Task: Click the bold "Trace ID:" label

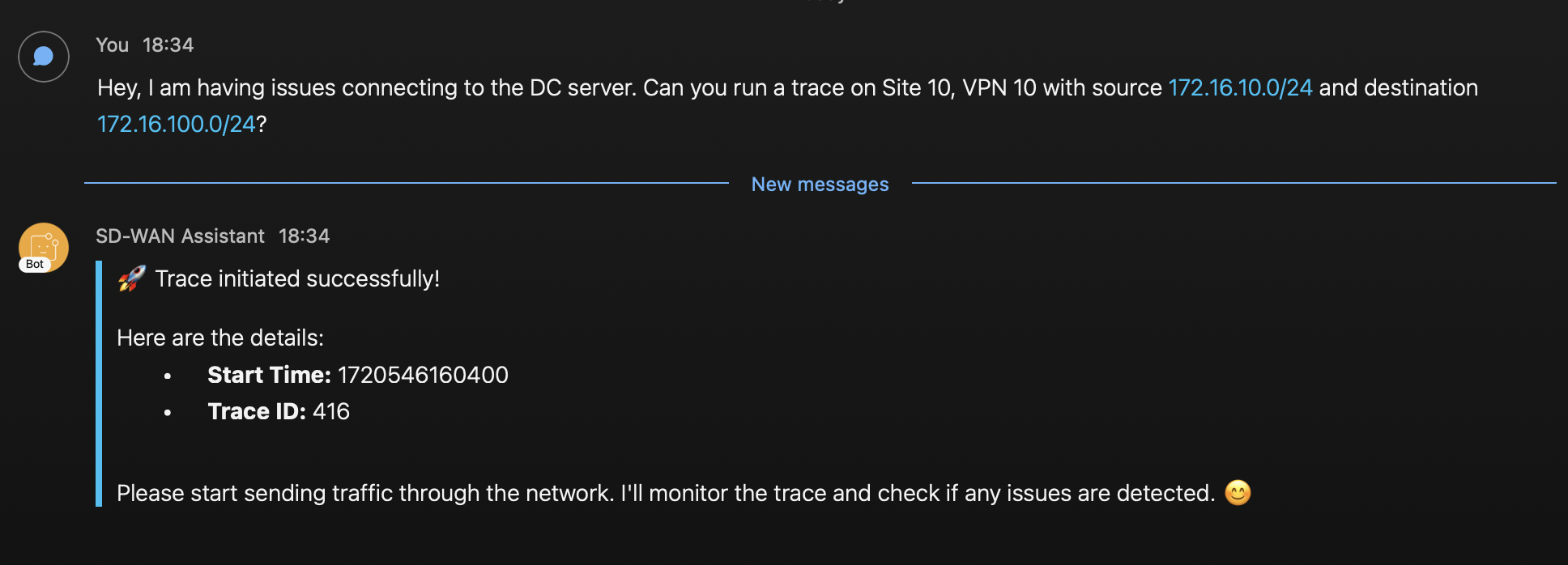Action: pos(257,411)
